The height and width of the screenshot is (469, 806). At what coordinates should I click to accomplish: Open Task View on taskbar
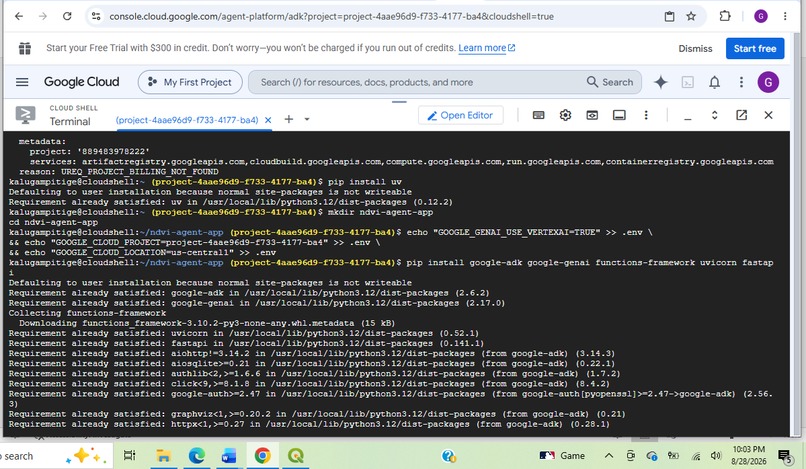coord(130,456)
